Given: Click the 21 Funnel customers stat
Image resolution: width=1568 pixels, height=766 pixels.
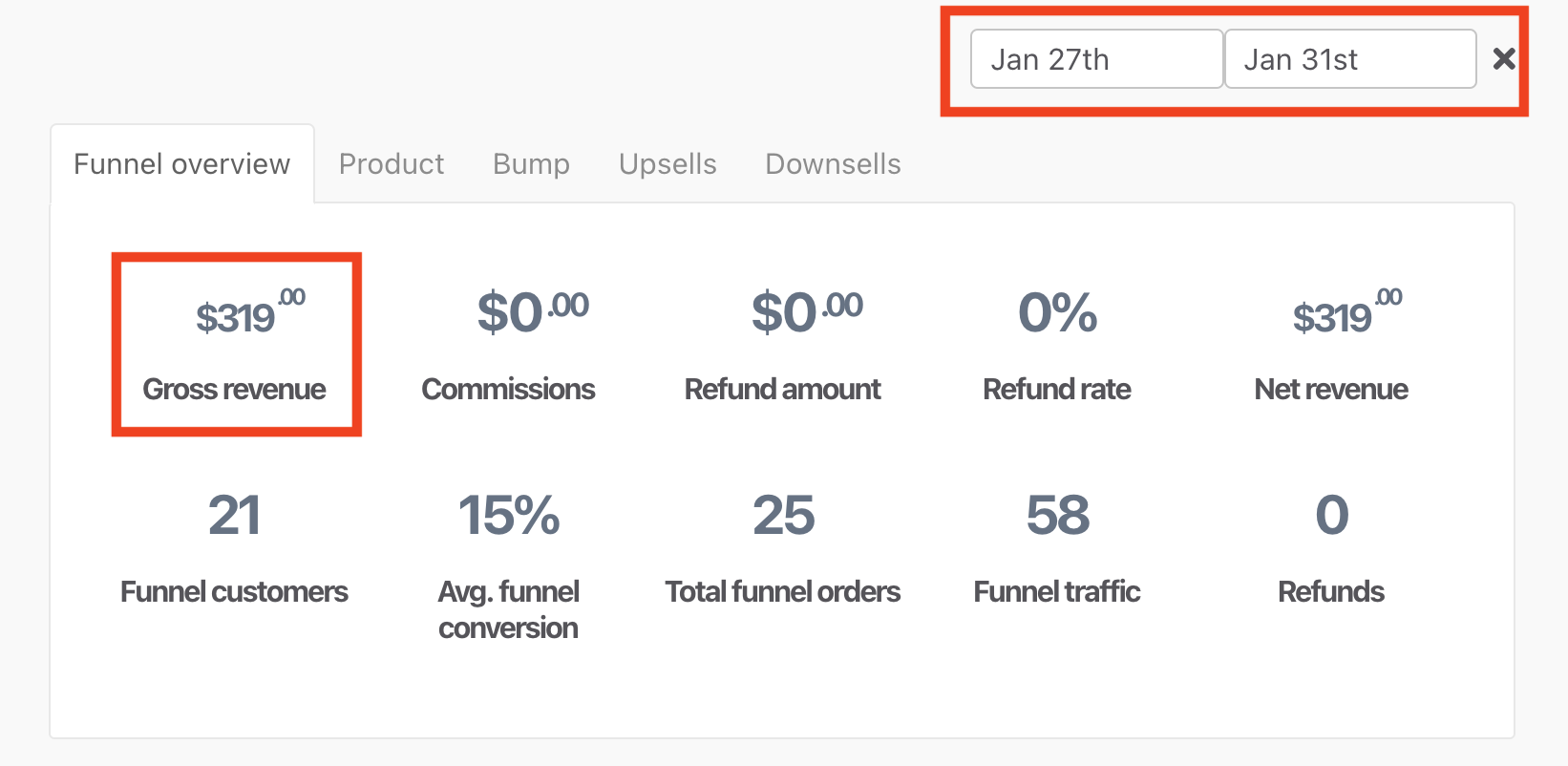Looking at the screenshot, I should [x=235, y=516].
